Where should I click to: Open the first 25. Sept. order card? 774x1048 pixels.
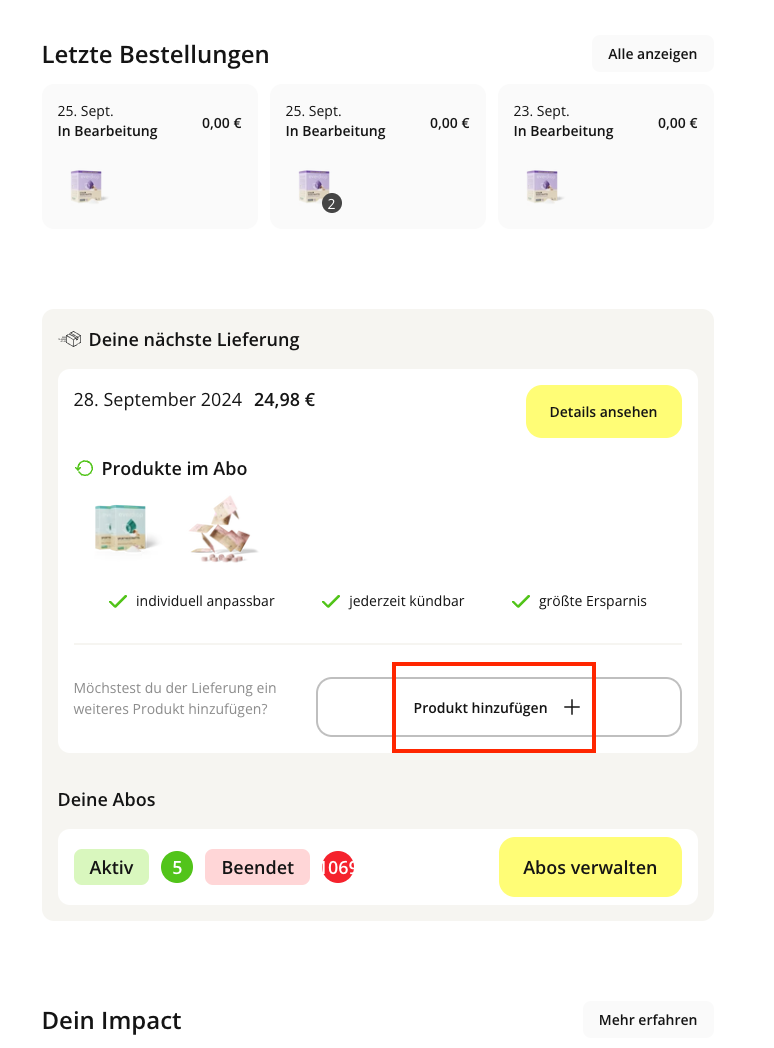[150, 157]
